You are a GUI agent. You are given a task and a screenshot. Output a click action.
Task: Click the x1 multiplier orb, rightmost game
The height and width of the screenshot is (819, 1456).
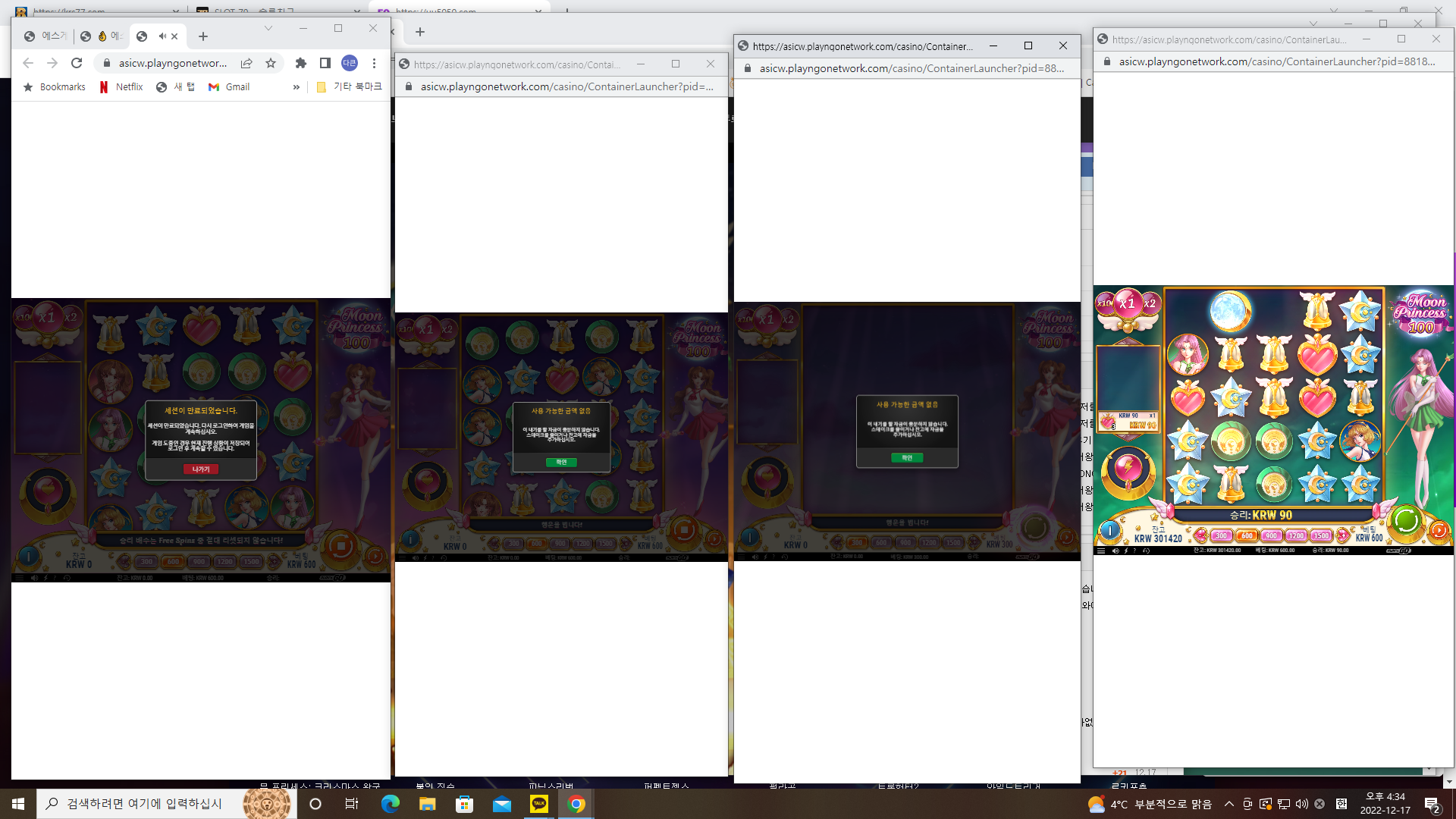click(x=1128, y=304)
